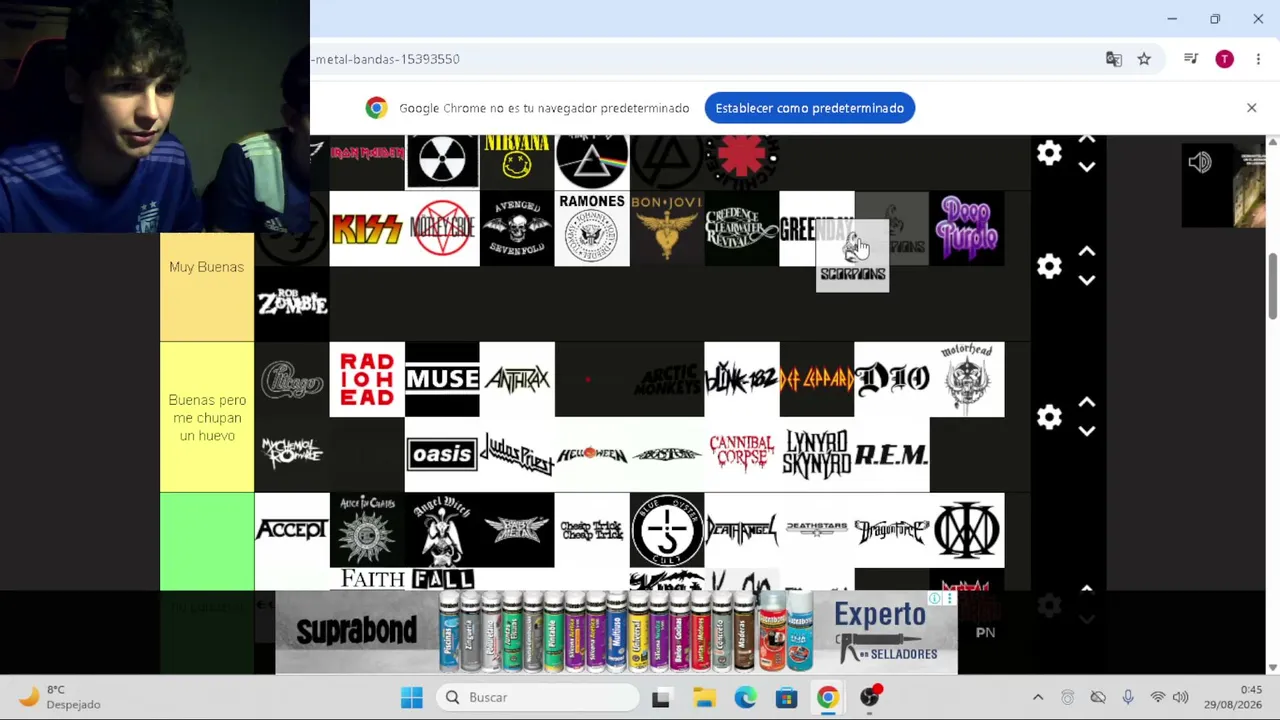
Task: Select the Ramones logo
Action: pyautogui.click(x=592, y=229)
